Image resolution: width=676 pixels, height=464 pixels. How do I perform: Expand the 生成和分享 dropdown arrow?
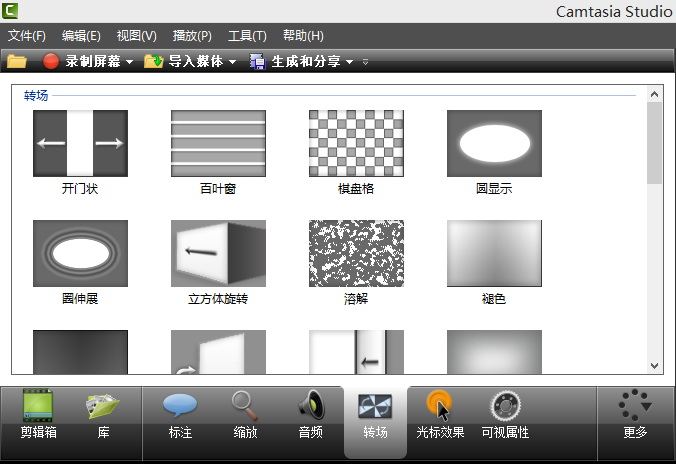350,62
